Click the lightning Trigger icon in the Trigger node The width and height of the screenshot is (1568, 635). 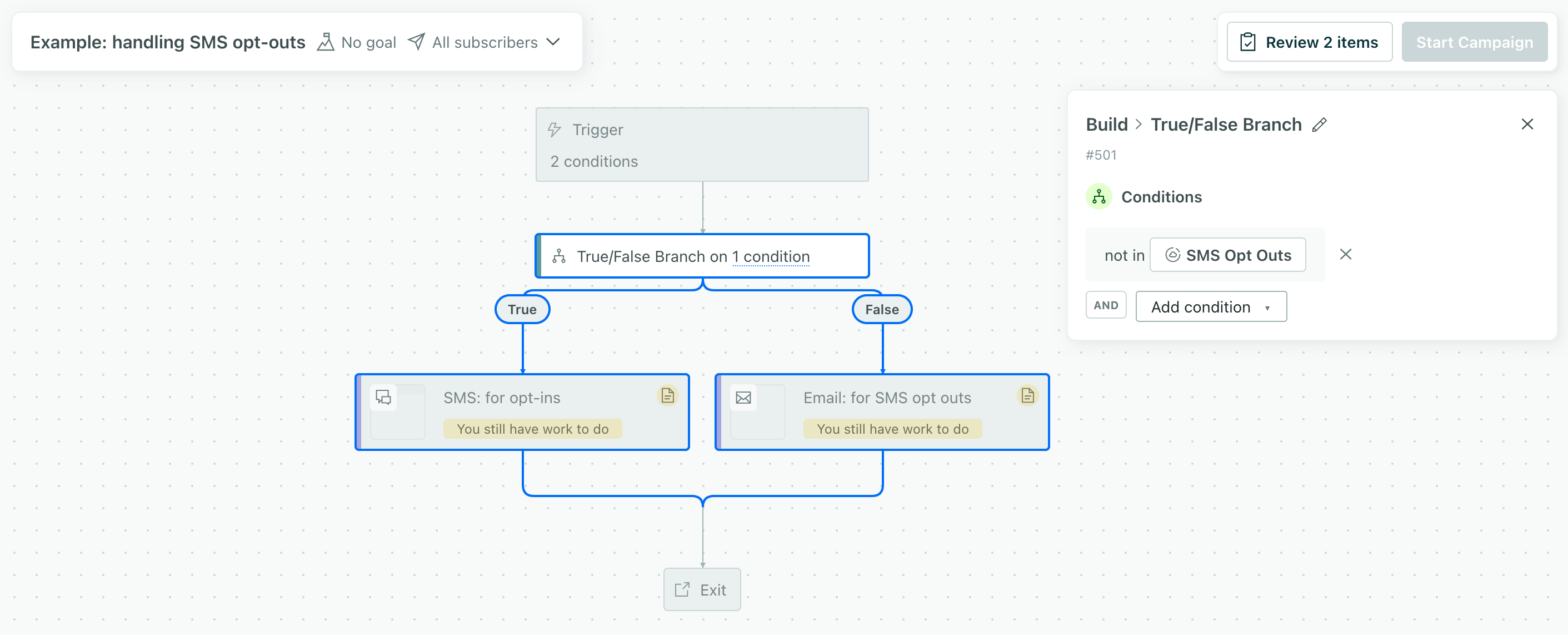click(x=553, y=129)
